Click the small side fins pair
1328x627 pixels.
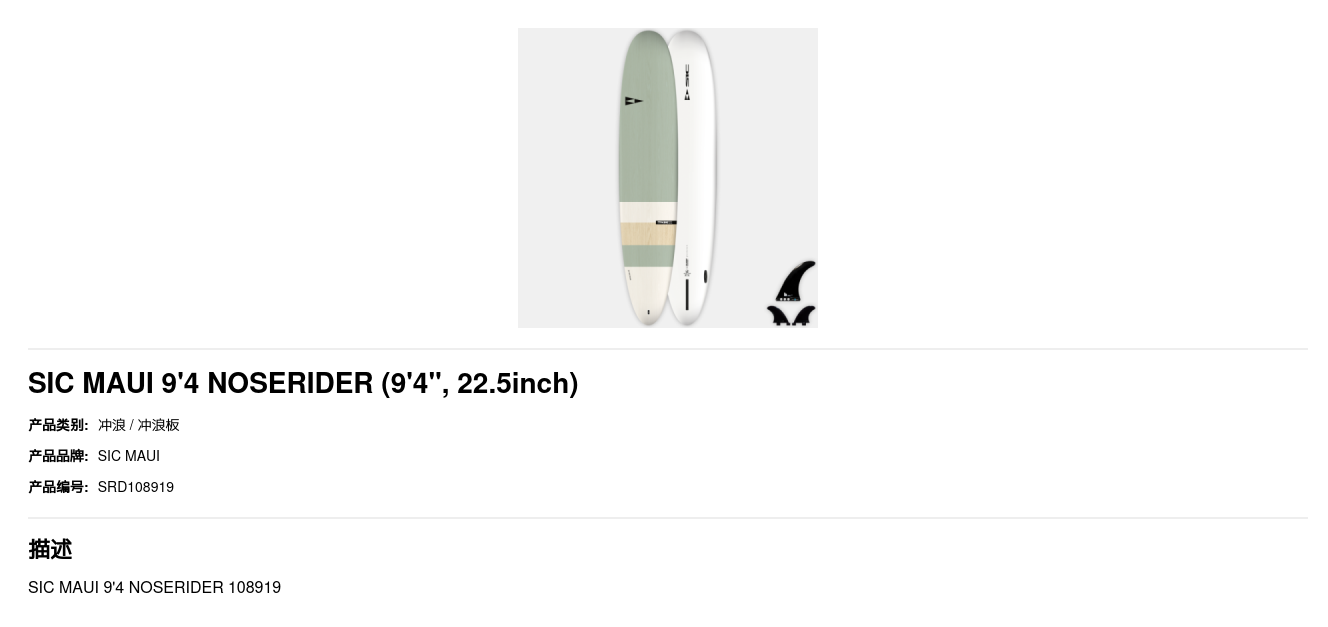(x=791, y=316)
